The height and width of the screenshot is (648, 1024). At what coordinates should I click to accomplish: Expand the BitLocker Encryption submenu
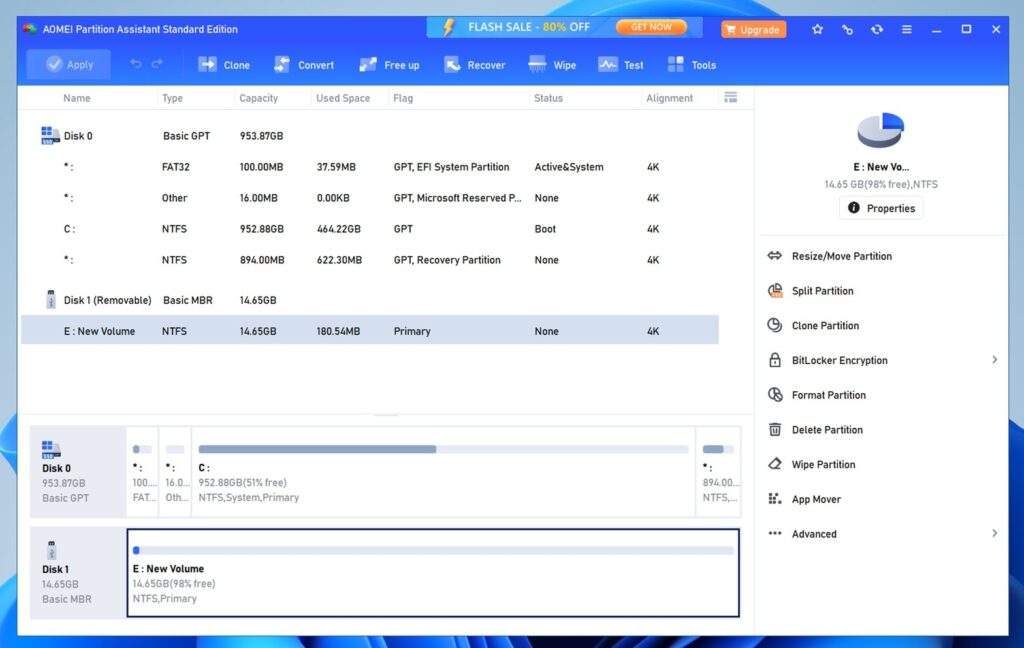tap(994, 360)
